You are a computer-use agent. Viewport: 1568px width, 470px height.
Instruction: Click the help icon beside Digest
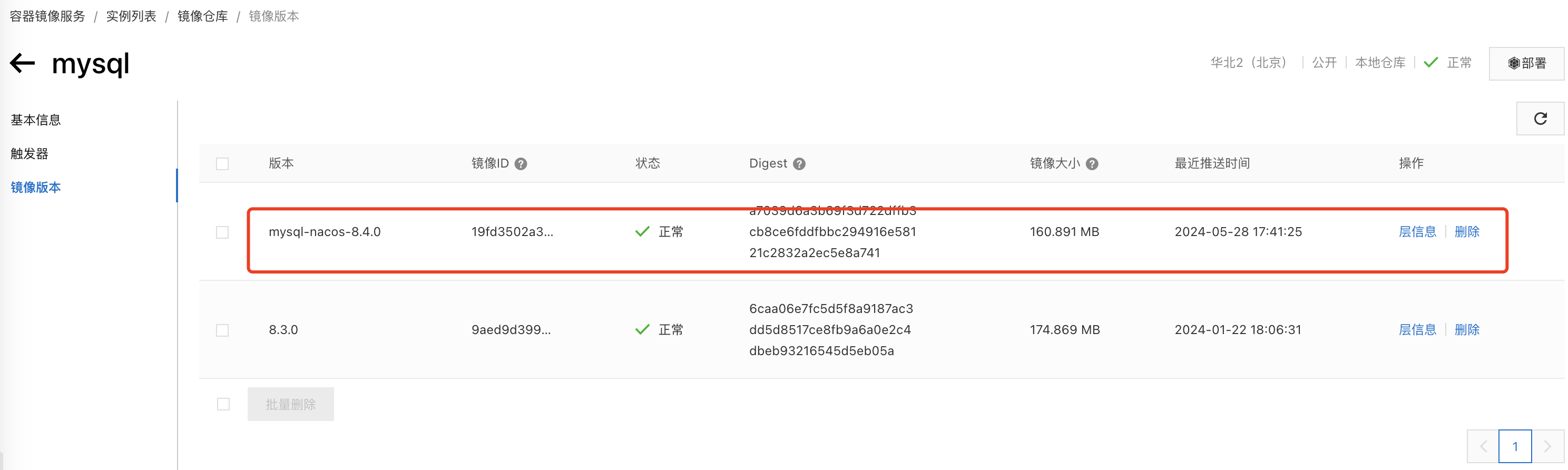pos(799,164)
